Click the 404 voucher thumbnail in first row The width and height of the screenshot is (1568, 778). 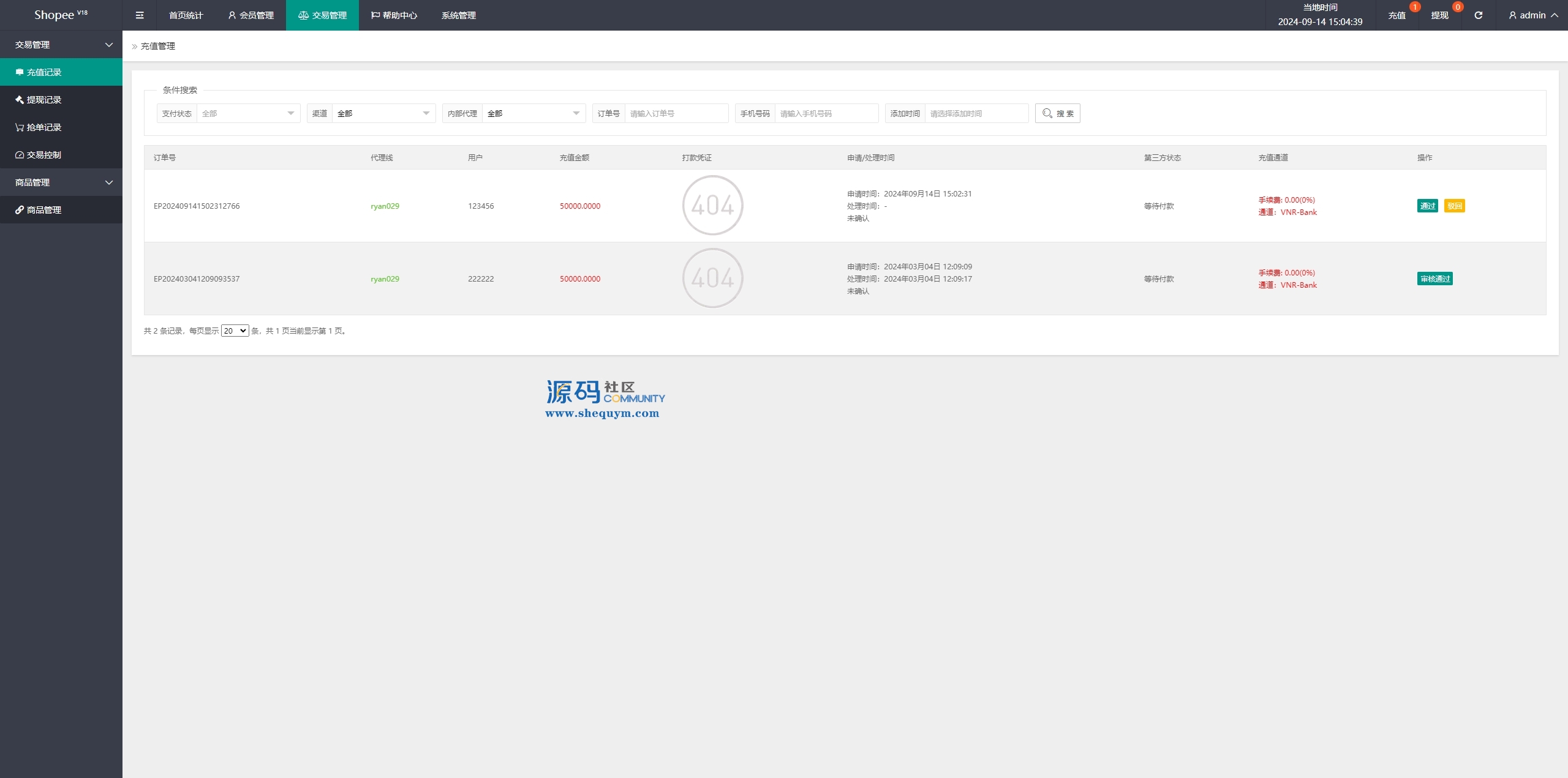(x=712, y=206)
